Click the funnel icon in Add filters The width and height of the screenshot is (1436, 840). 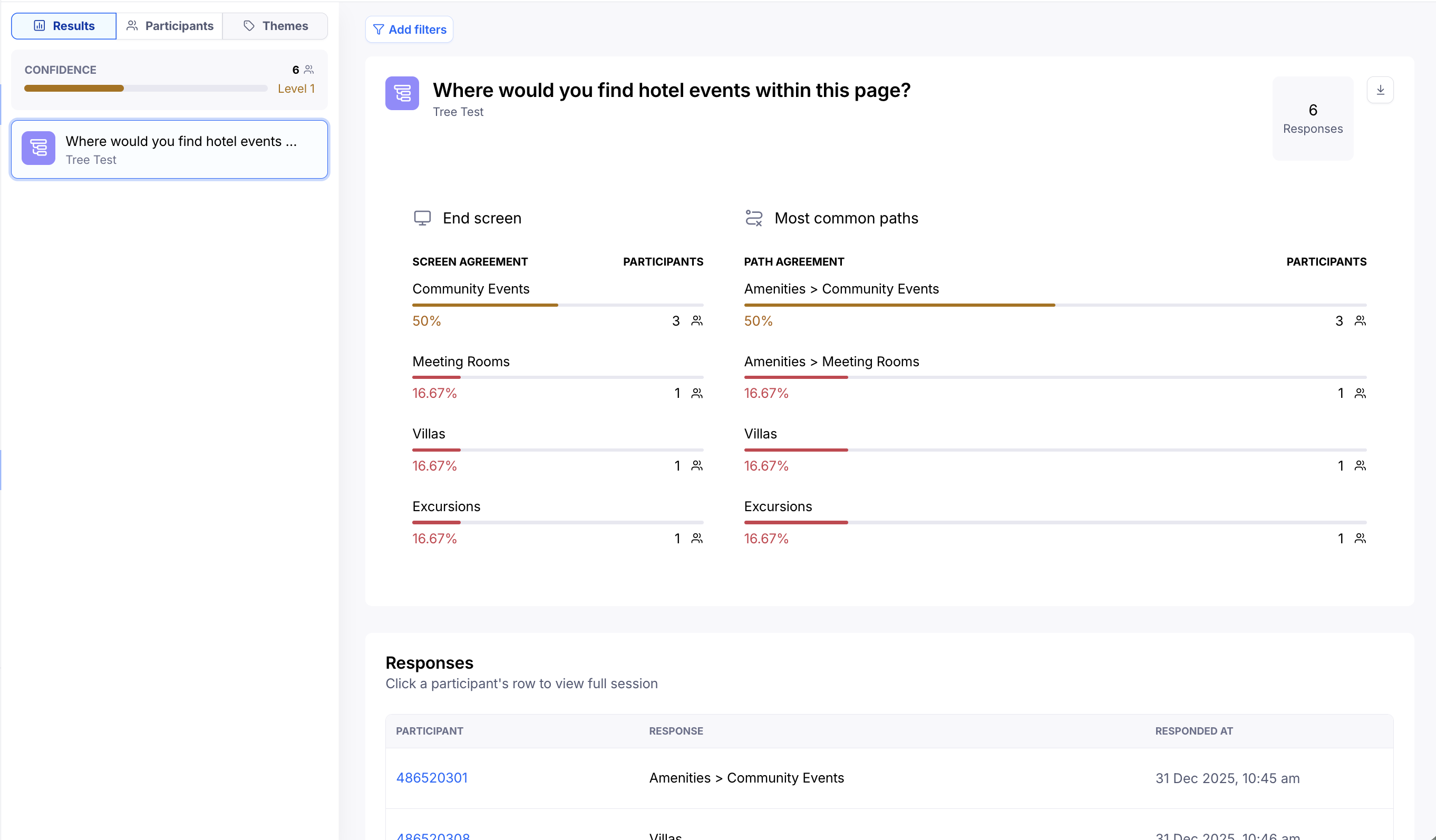[x=378, y=30]
